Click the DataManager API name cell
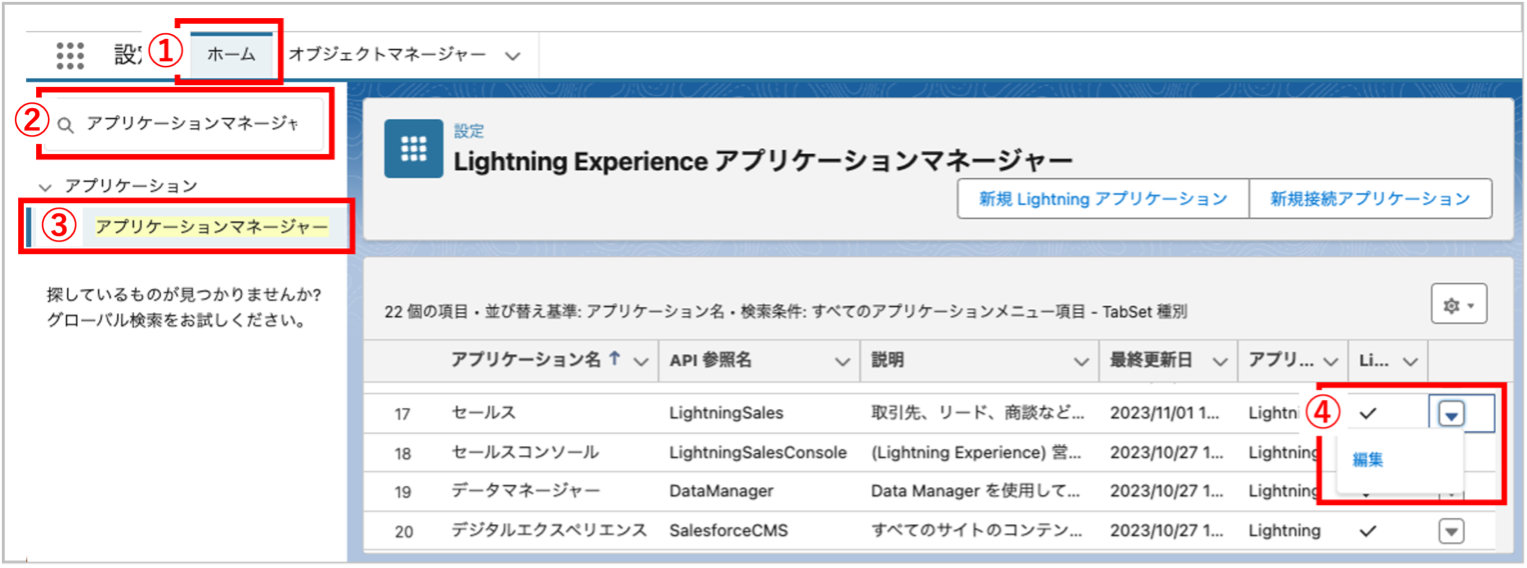1527x568 pixels. pos(721,491)
